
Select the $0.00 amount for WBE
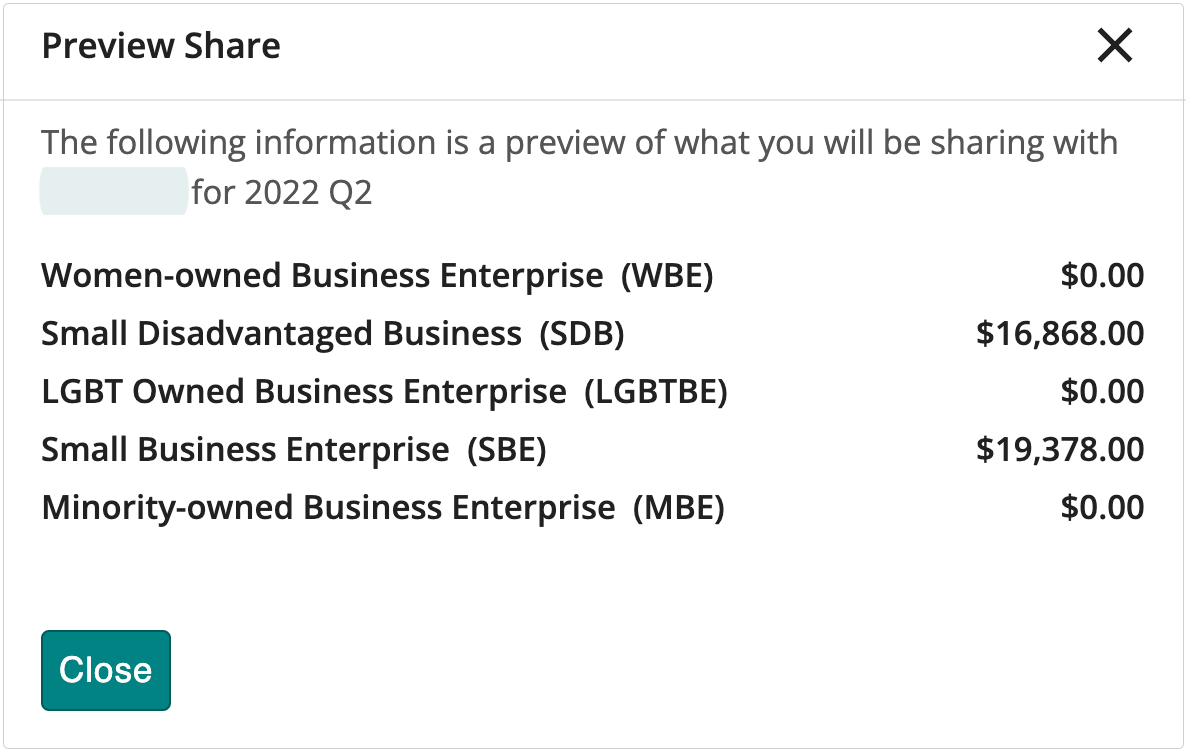tap(1102, 275)
